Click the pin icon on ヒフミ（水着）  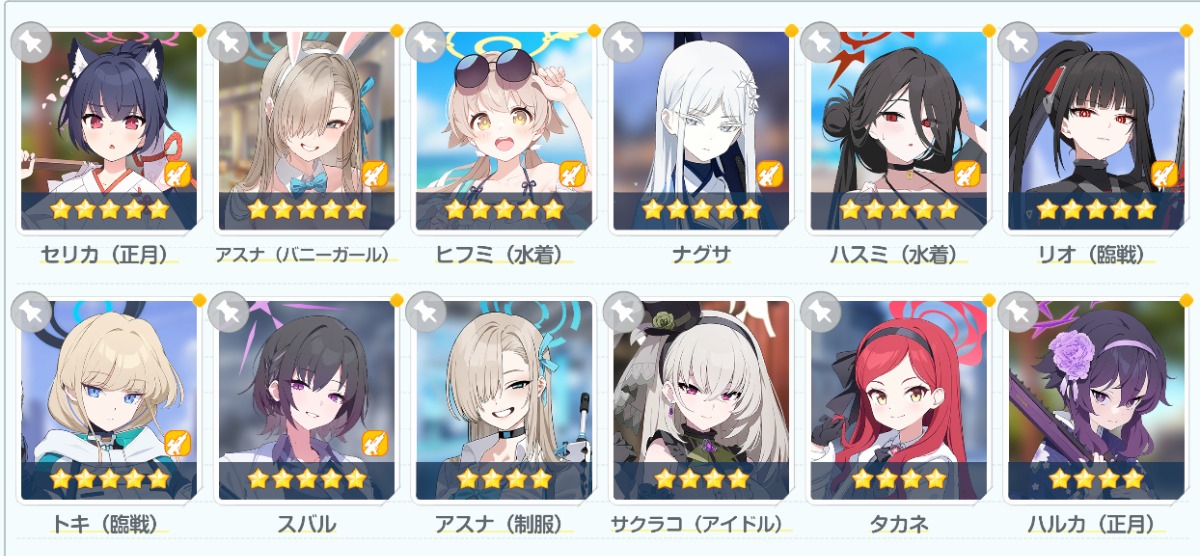click(x=427, y=42)
